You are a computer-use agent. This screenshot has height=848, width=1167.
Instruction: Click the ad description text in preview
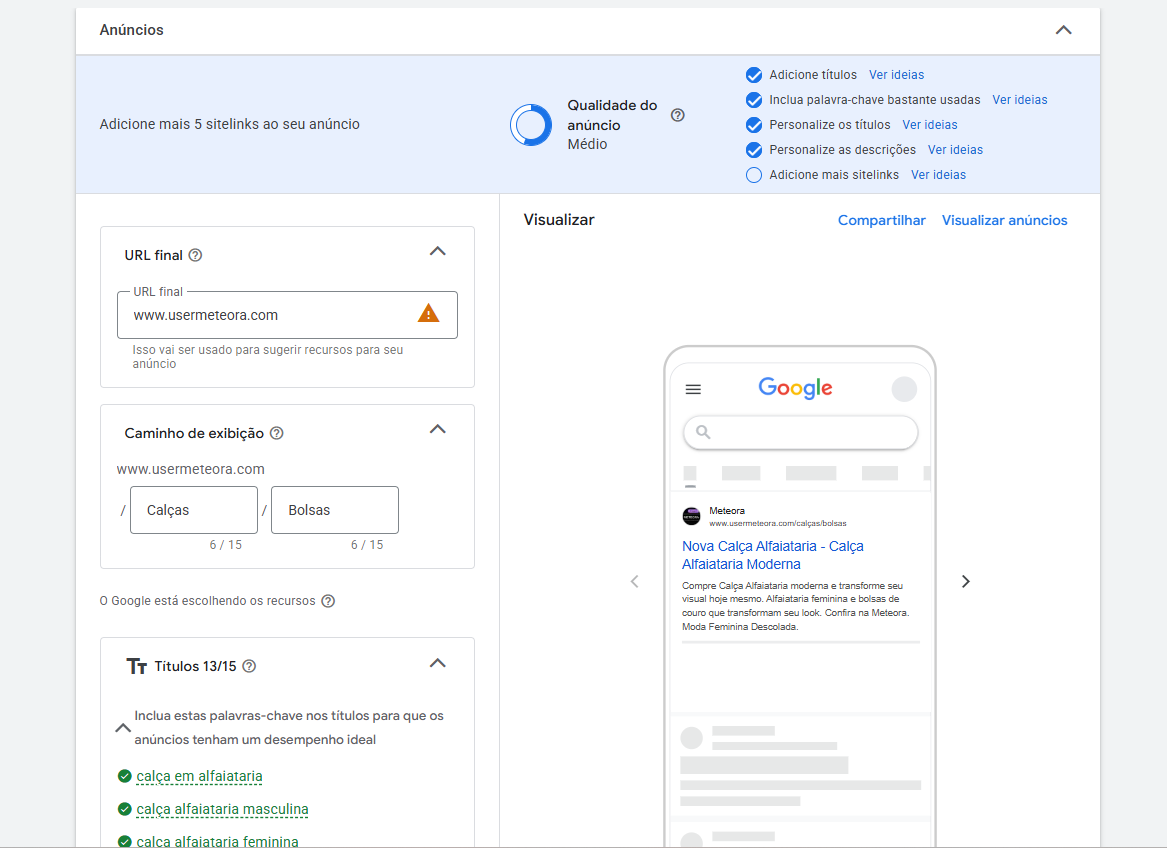tap(796, 606)
